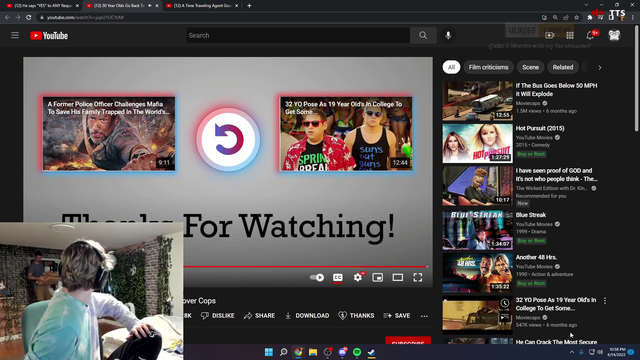Dislike the video
The height and width of the screenshot is (360, 640).
coord(218,316)
